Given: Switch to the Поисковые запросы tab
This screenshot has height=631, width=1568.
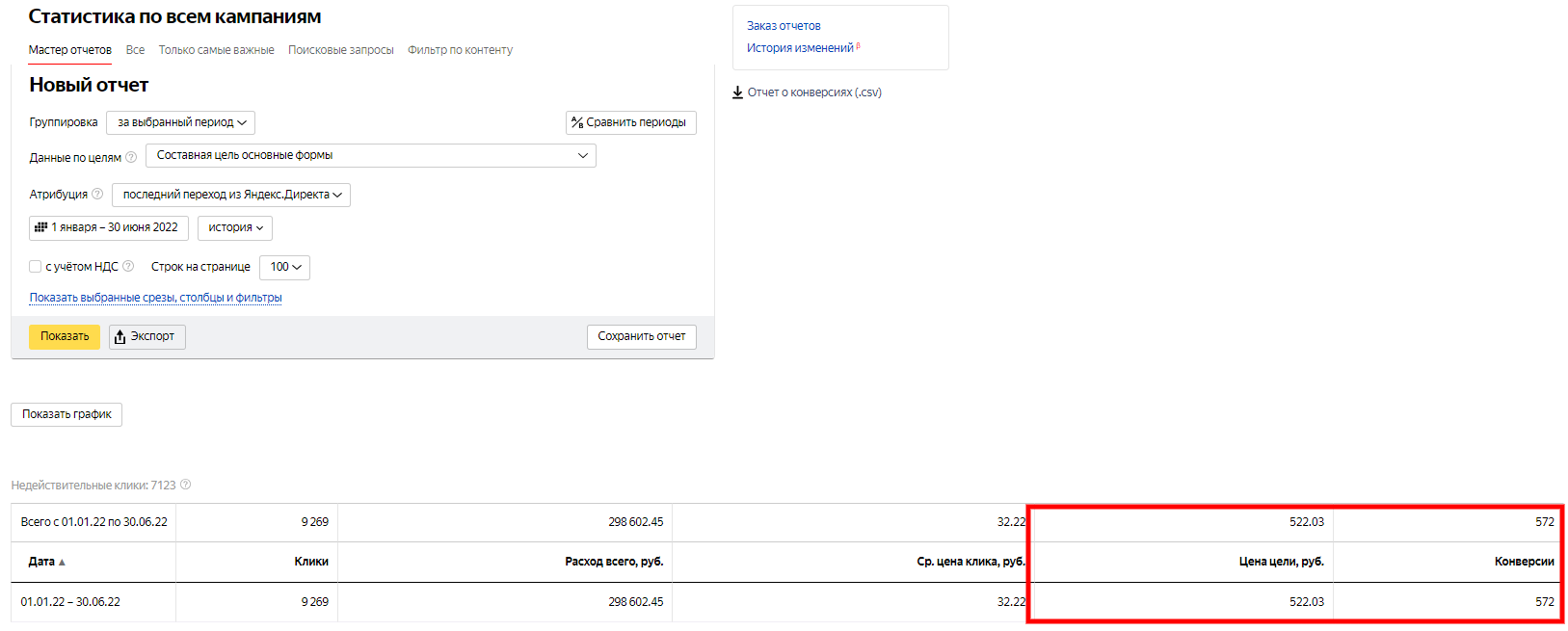Looking at the screenshot, I should [340, 50].
